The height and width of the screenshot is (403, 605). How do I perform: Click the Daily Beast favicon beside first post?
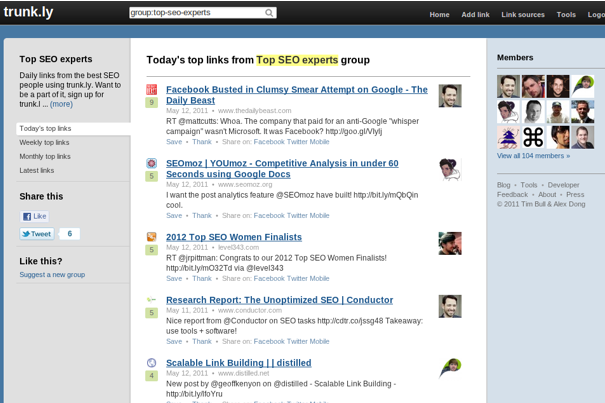pyautogui.click(x=151, y=90)
